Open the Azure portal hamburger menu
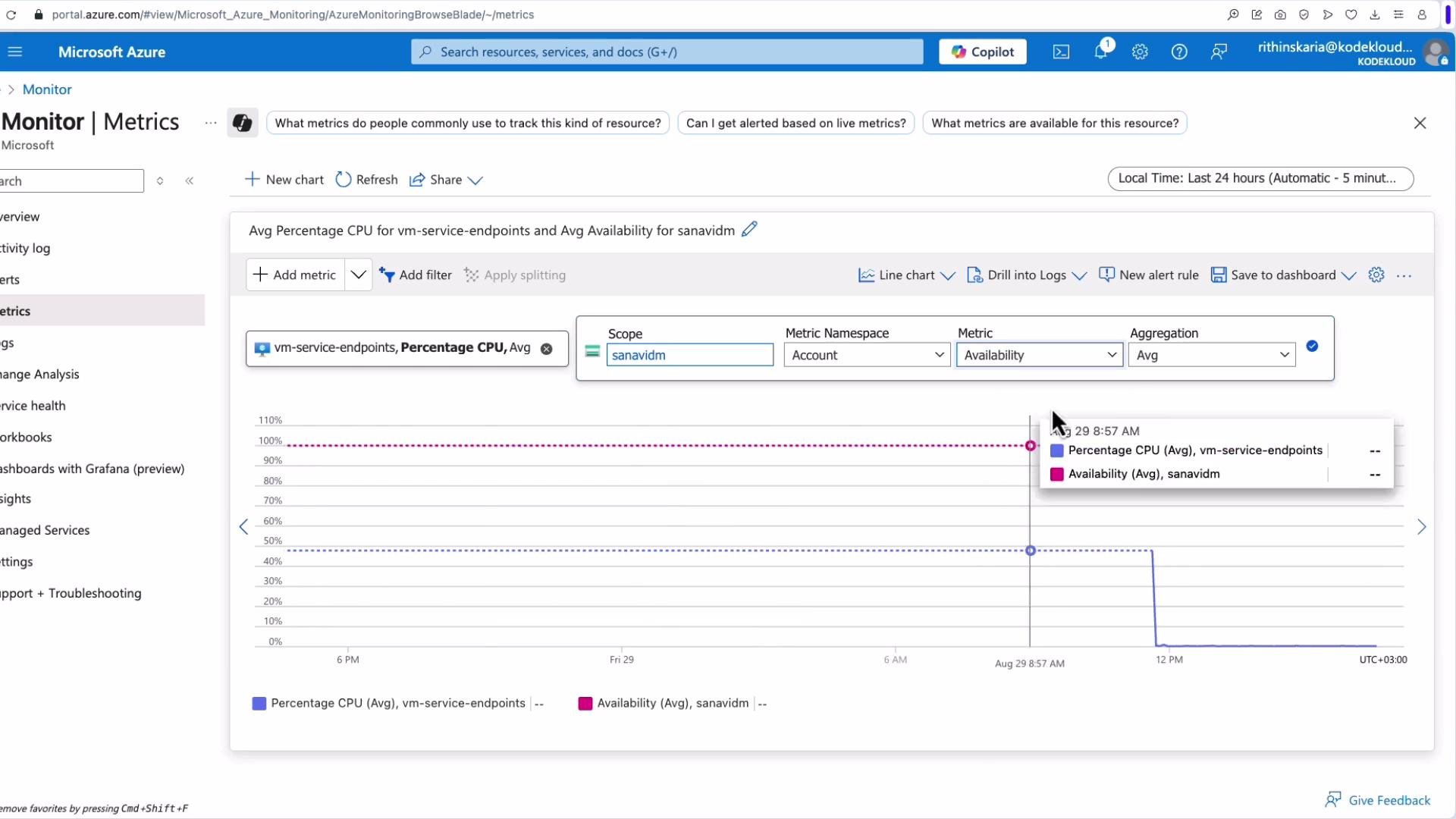Image resolution: width=1456 pixels, height=819 pixels. click(15, 52)
